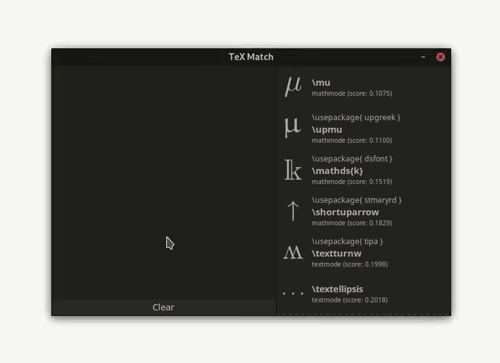Choose the \mathds{k} command text
This screenshot has height=363, width=500.
(x=337, y=171)
